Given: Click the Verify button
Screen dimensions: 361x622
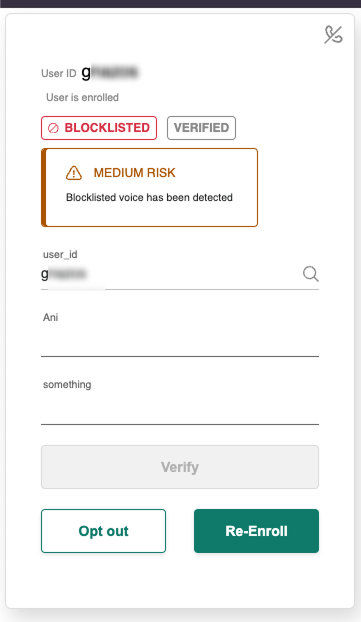Looking at the screenshot, I should point(180,467).
